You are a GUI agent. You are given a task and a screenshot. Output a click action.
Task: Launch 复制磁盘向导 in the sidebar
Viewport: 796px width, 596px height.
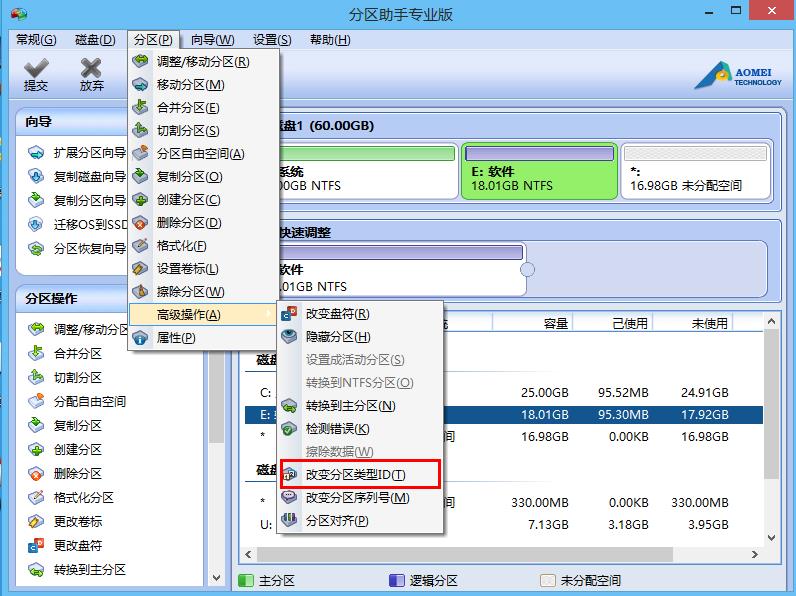coord(89,176)
